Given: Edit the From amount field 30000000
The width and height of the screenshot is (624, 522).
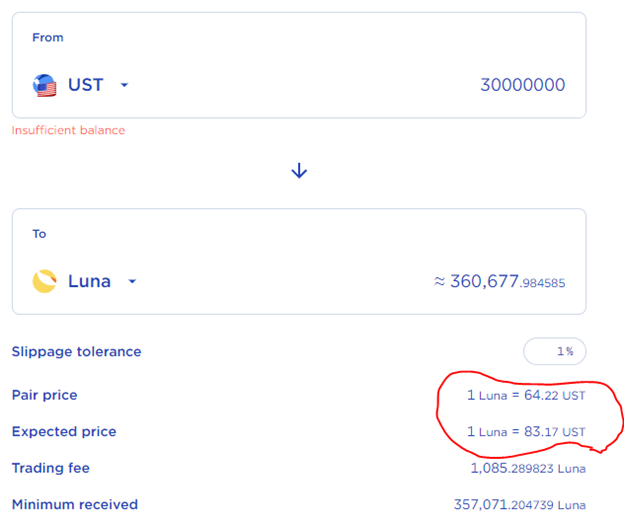Looking at the screenshot, I should click(x=523, y=85).
